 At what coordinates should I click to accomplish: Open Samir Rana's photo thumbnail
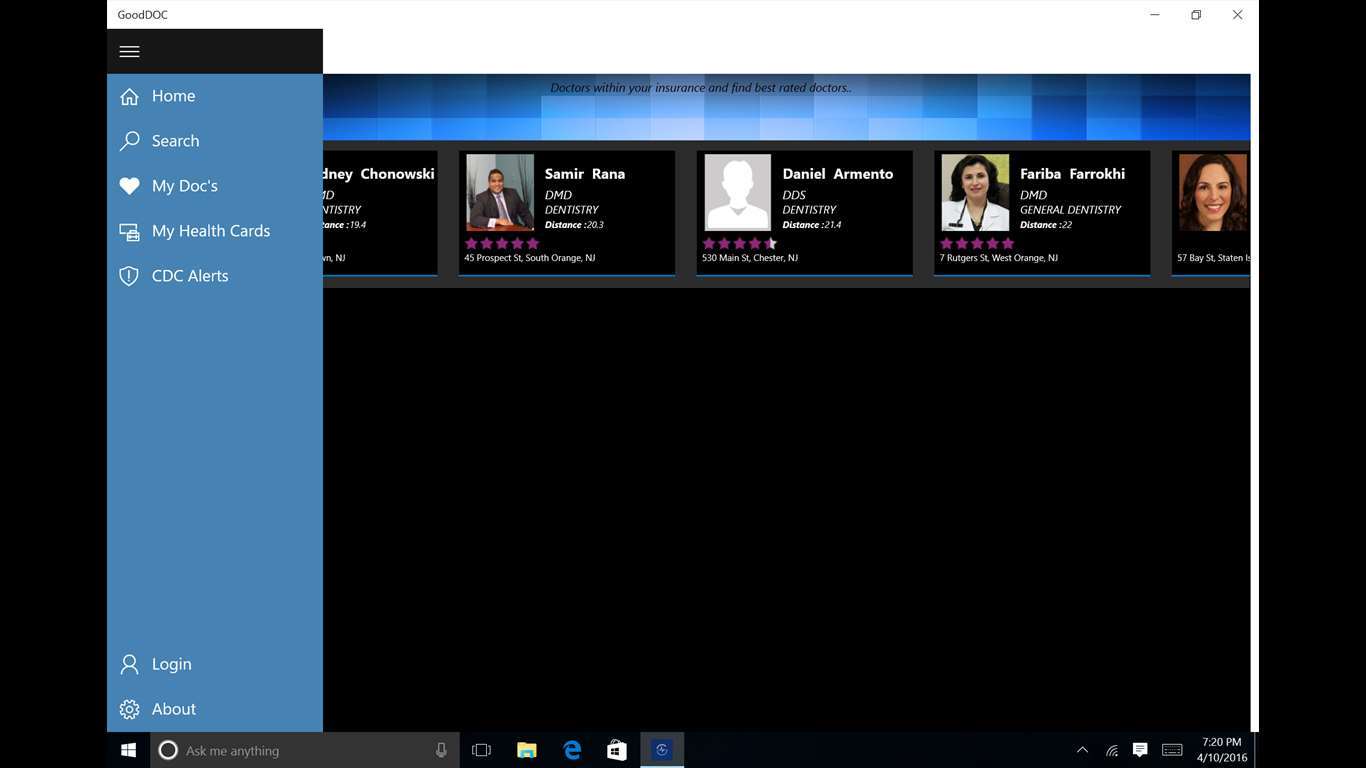[500, 193]
